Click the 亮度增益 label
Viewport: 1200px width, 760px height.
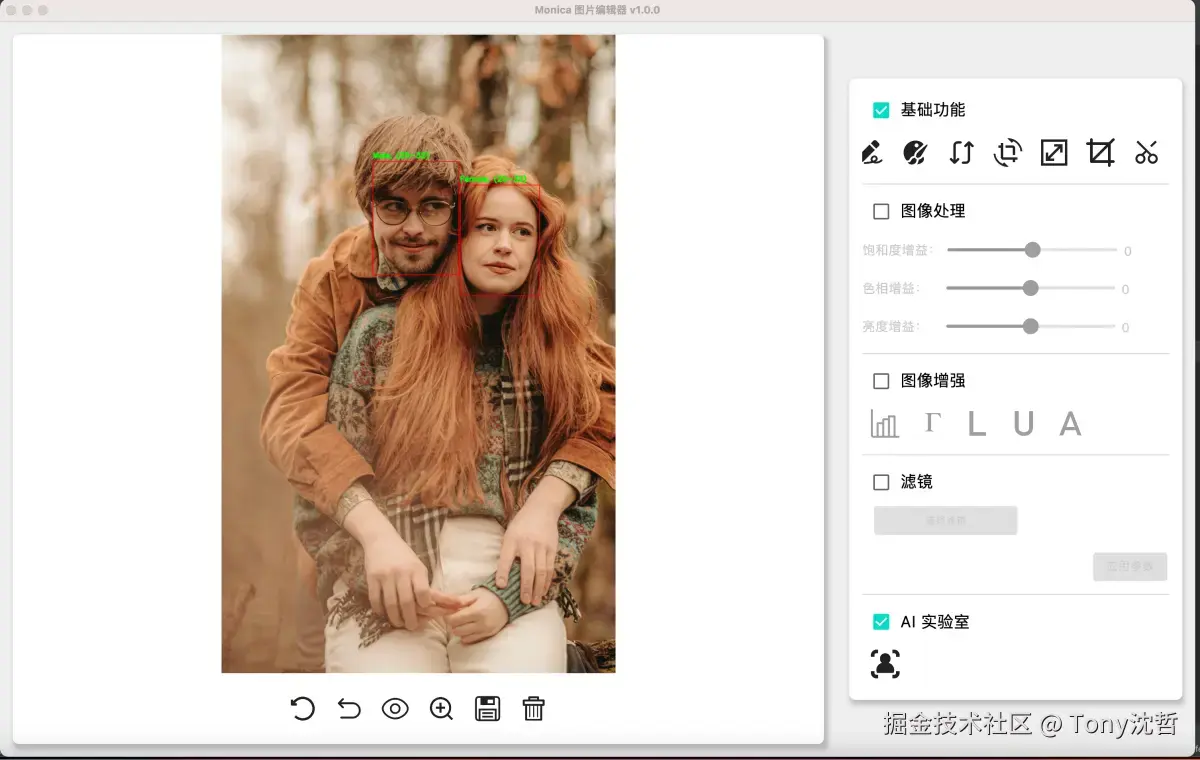[890, 326]
